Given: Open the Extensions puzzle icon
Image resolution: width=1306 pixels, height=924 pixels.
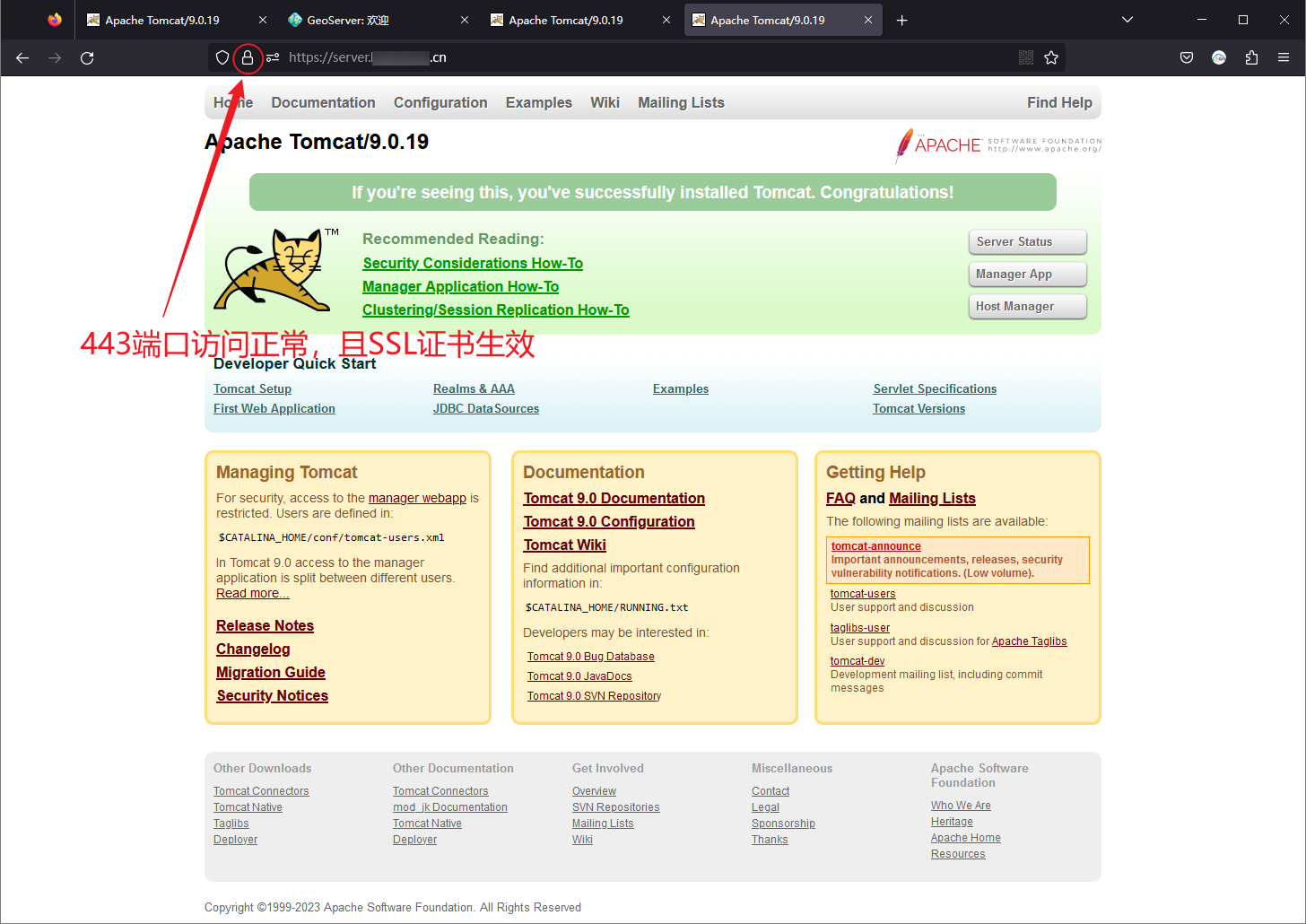Looking at the screenshot, I should (x=1251, y=57).
